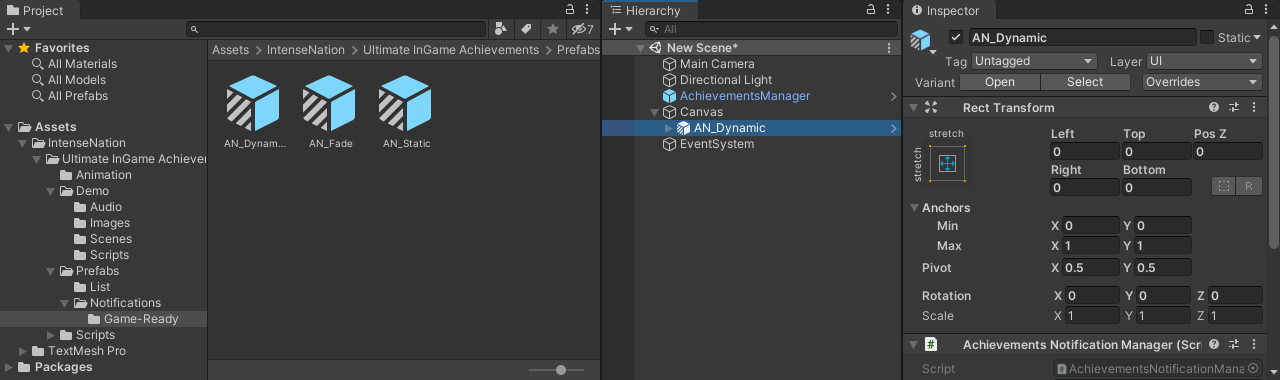The width and height of the screenshot is (1280, 380).
Task: Collapse the Notifications folder
Action: 65,303
